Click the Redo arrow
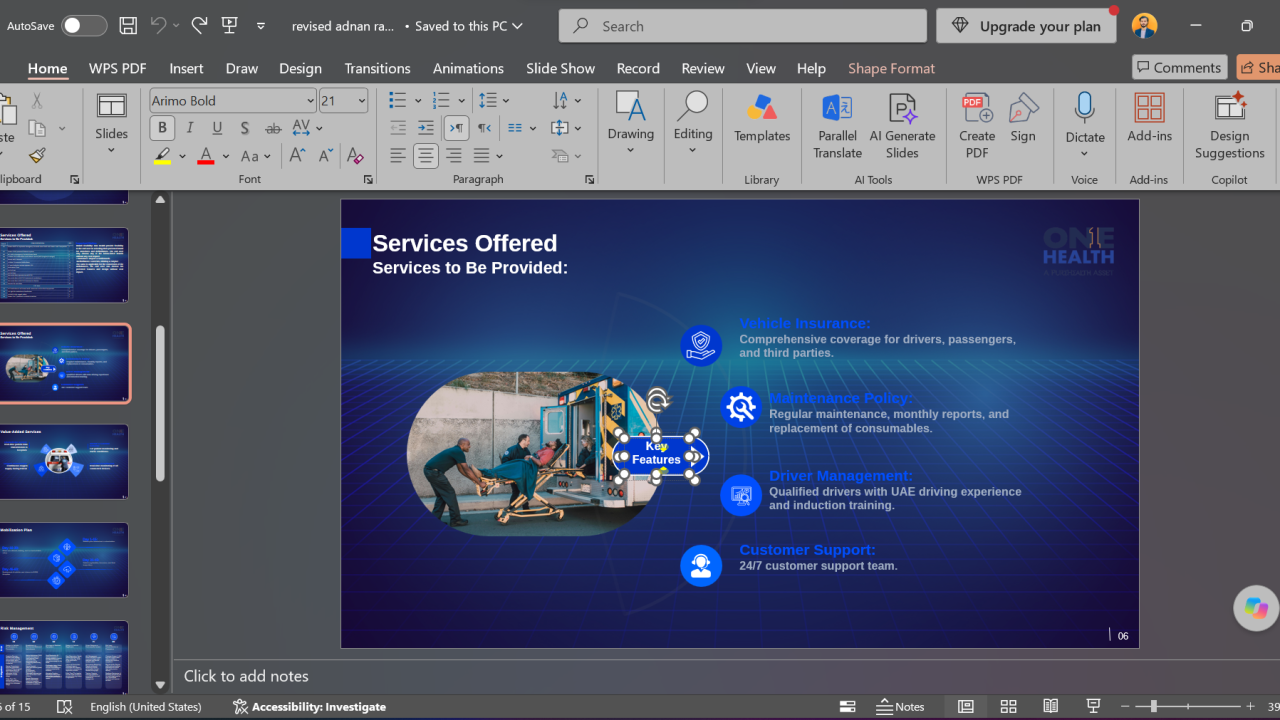The image size is (1280, 720). 199,26
